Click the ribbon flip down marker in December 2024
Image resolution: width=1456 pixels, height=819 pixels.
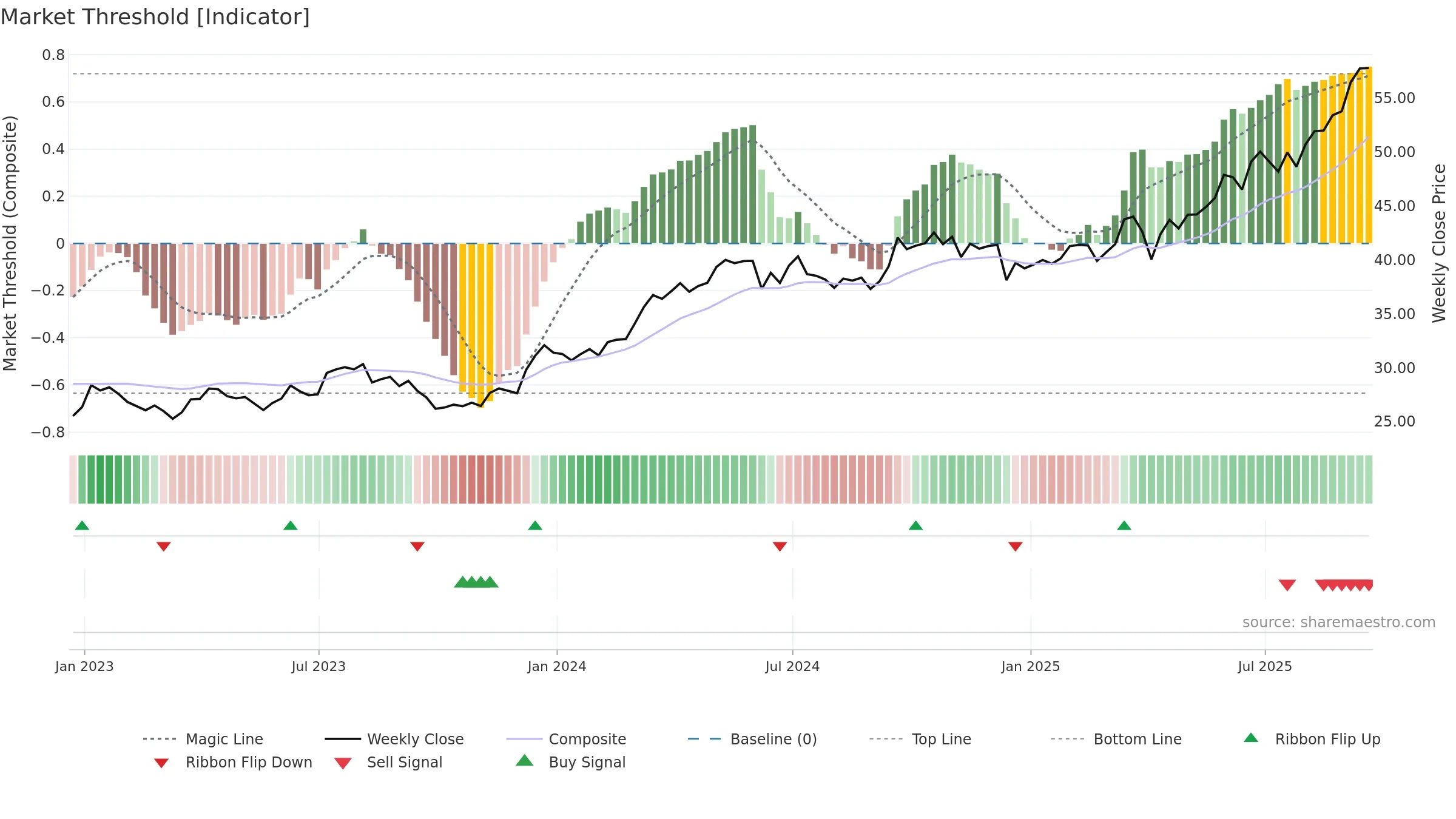click(x=1016, y=547)
